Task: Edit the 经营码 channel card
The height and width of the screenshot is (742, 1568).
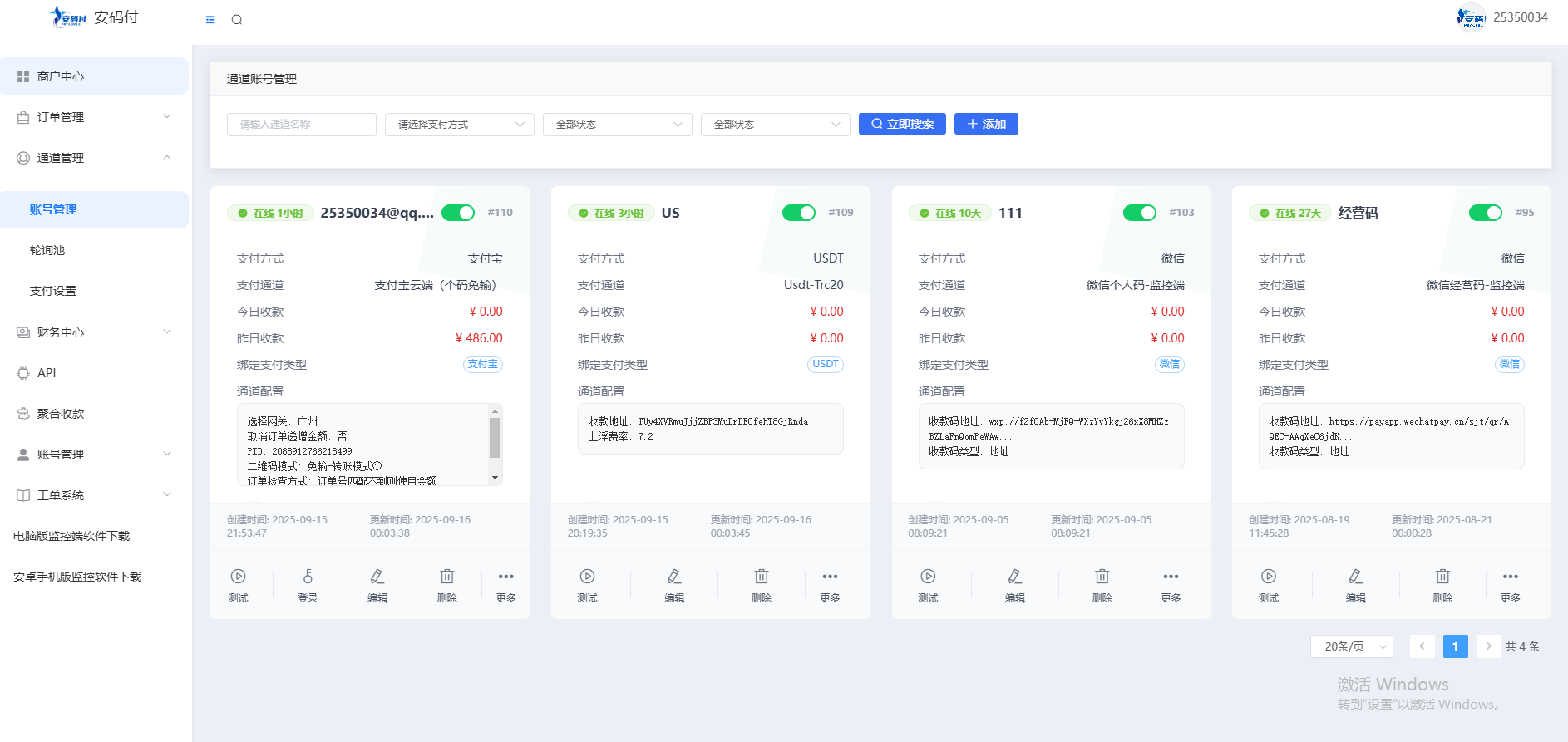Action: [1356, 586]
